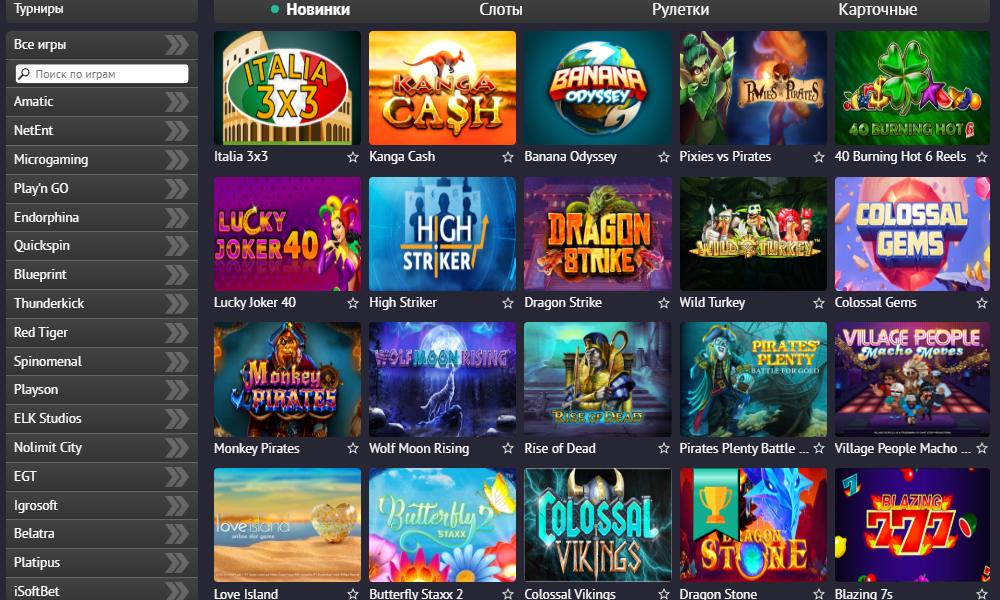The height and width of the screenshot is (600, 1000).
Task: Click the star beside Monkey Pirates
Action: coord(353,448)
